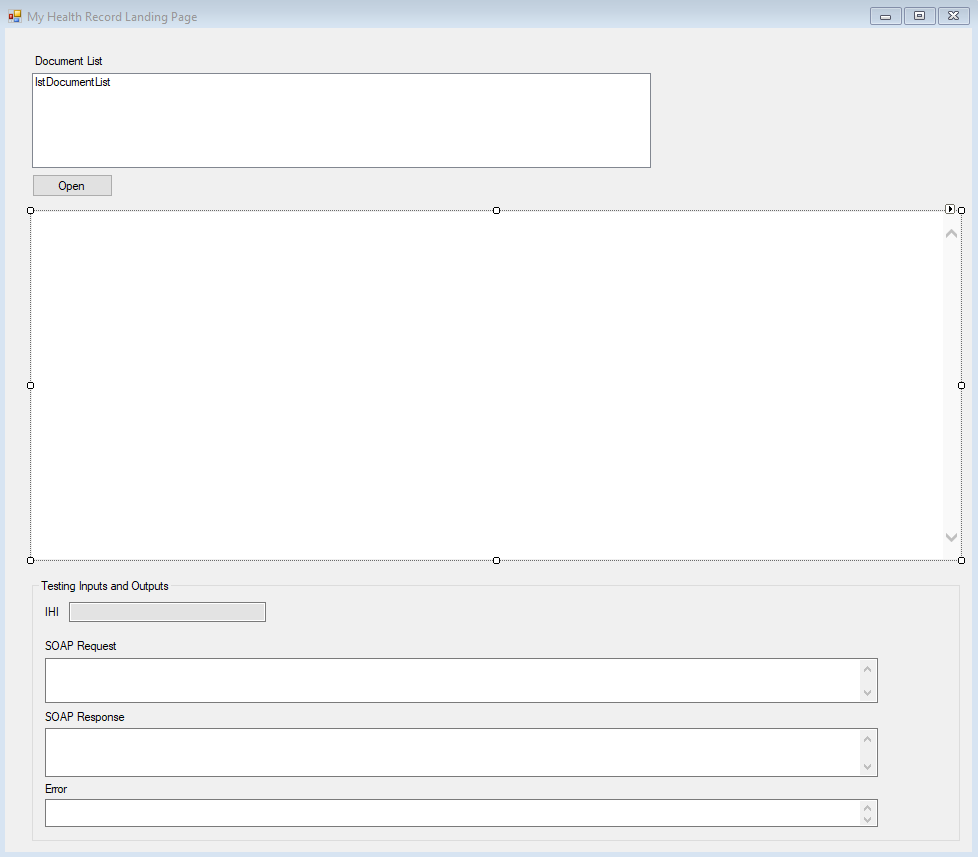Click the scroll-up arrow of the document viewer
The height and width of the screenshot is (857, 978).
(950, 231)
